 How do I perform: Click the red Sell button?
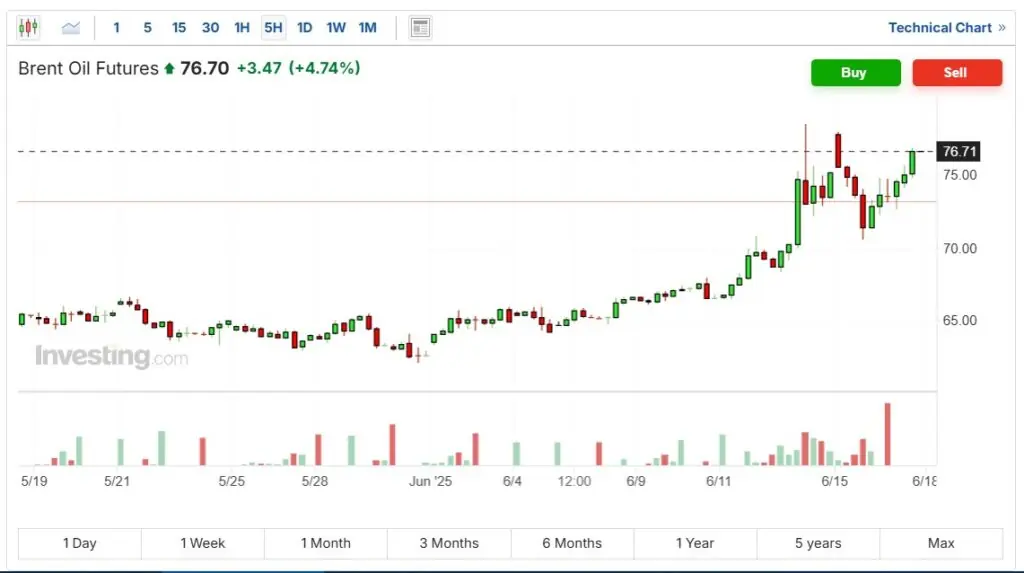(x=957, y=73)
